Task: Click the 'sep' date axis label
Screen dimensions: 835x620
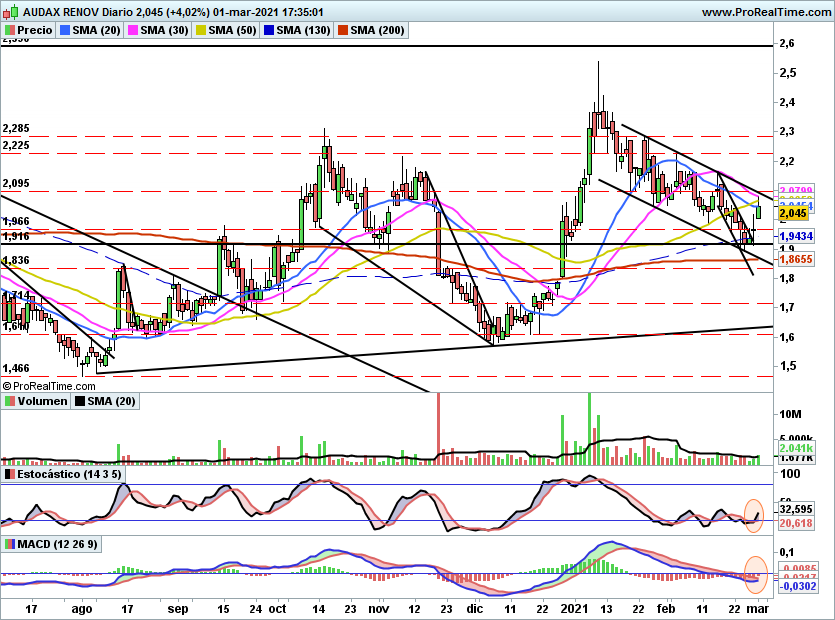Action: coord(178,609)
